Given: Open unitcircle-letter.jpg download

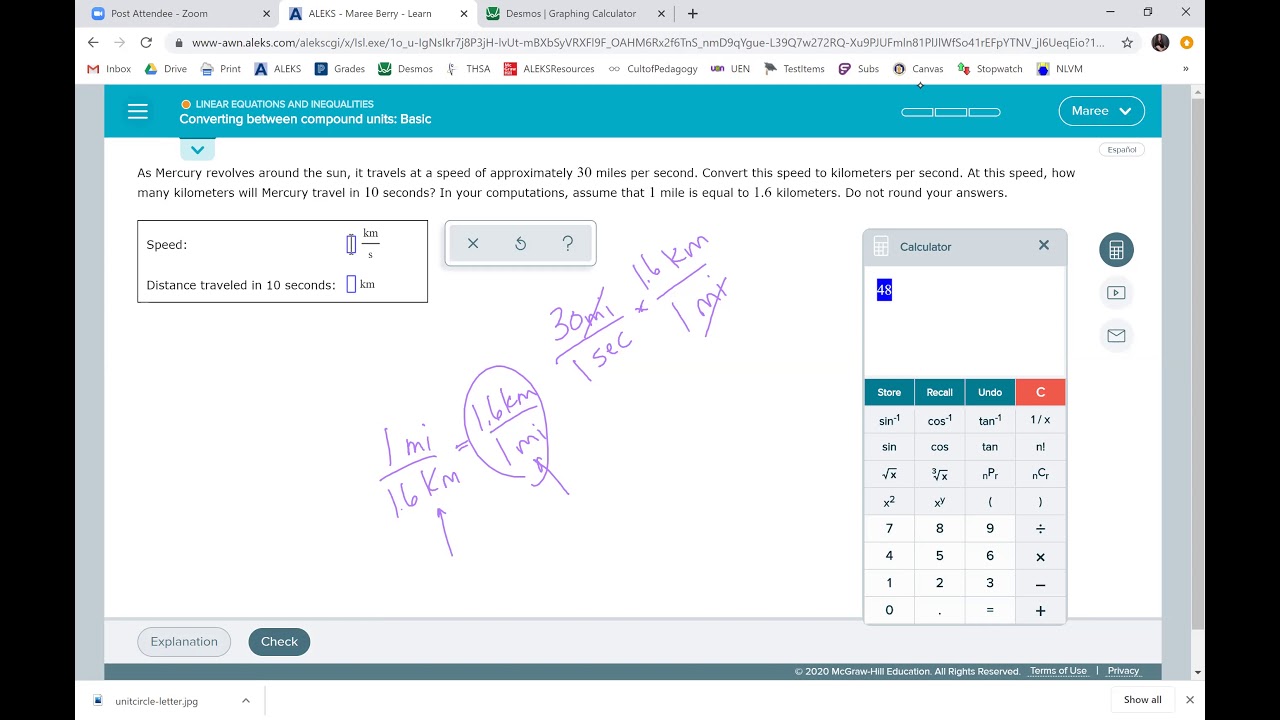Looking at the screenshot, I should pos(156,701).
